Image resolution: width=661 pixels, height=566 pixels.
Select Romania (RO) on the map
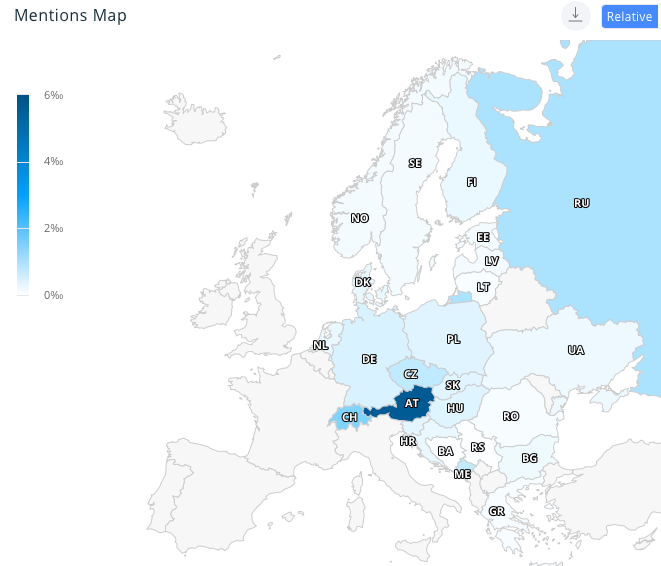[511, 415]
